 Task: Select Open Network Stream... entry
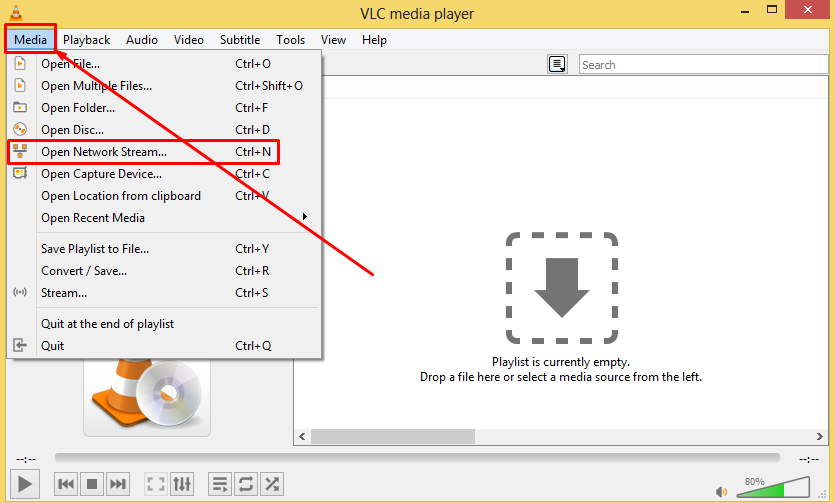[163, 152]
